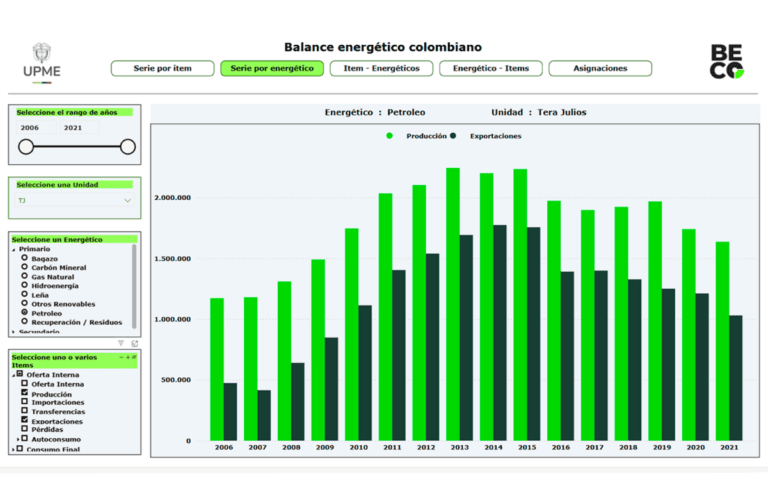Click the right handle of the year slider
This screenshot has height=483, width=768.
[x=128, y=147]
